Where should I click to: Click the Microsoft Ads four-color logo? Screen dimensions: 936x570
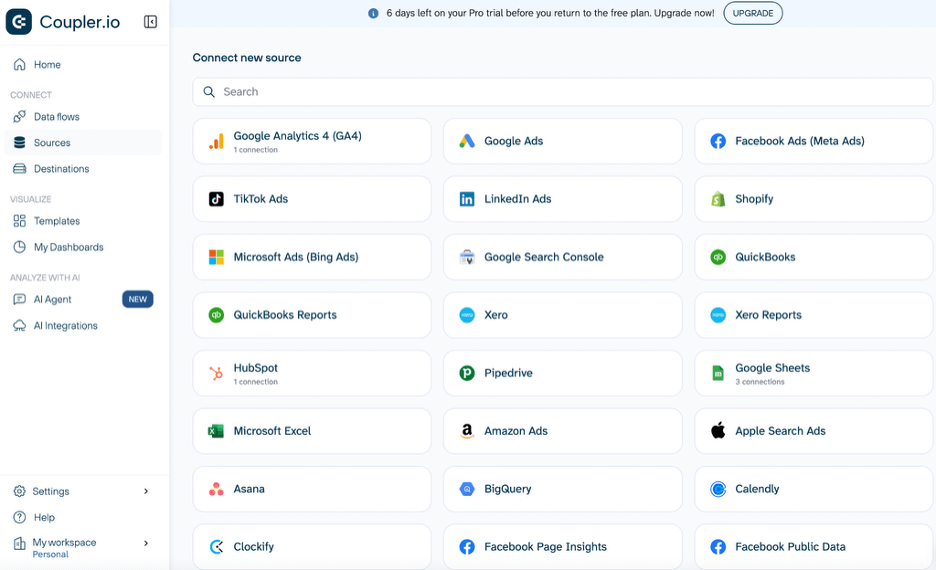216,257
